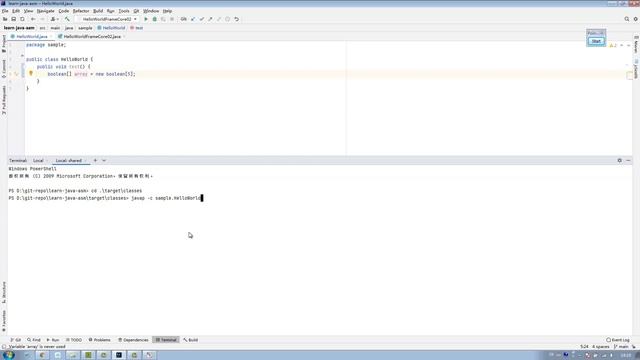Click the Start button in floating window
Viewport: 640px width, 360px height.
click(x=596, y=41)
